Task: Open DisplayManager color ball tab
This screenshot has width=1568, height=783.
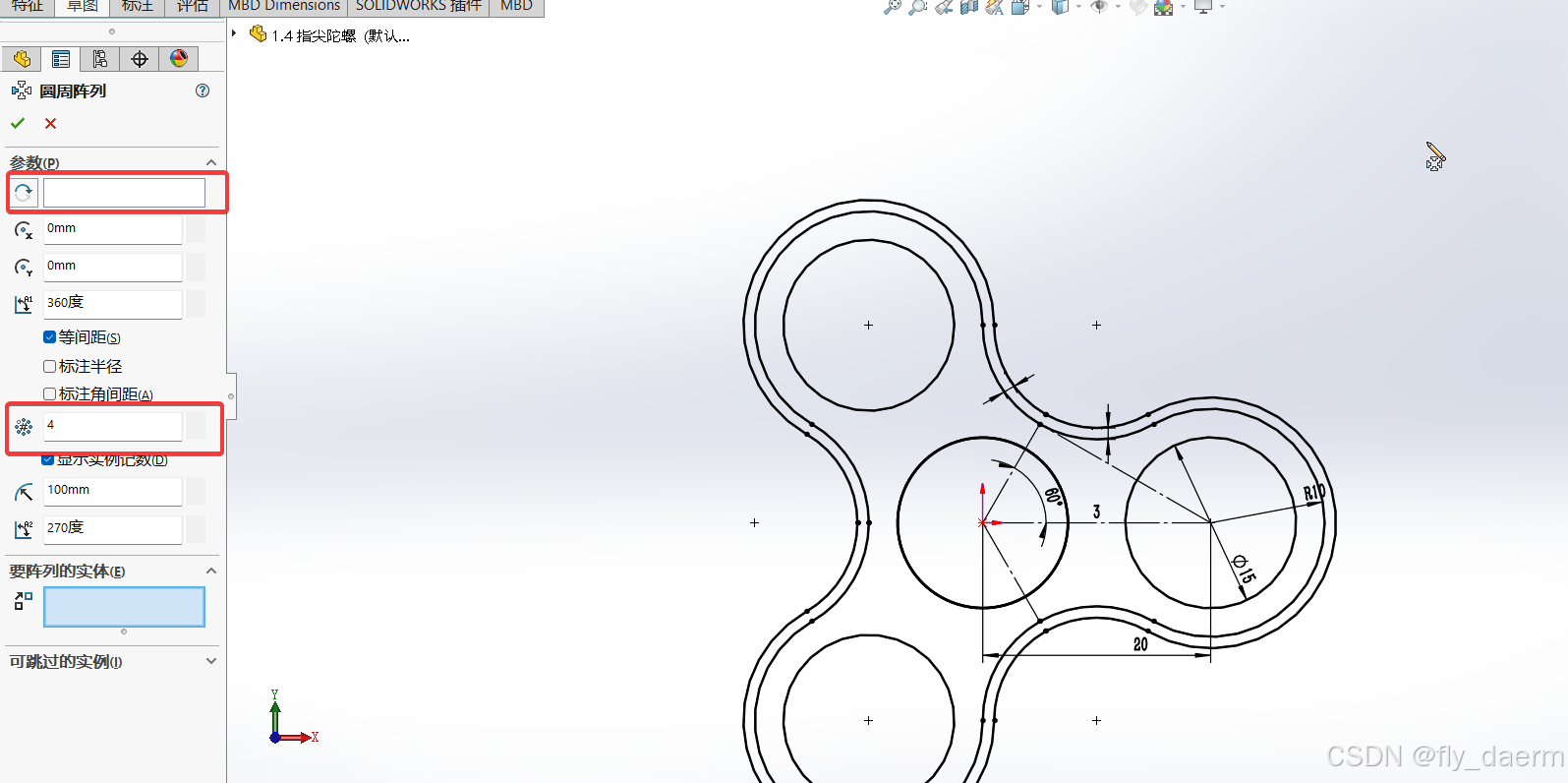Action: 179,59
